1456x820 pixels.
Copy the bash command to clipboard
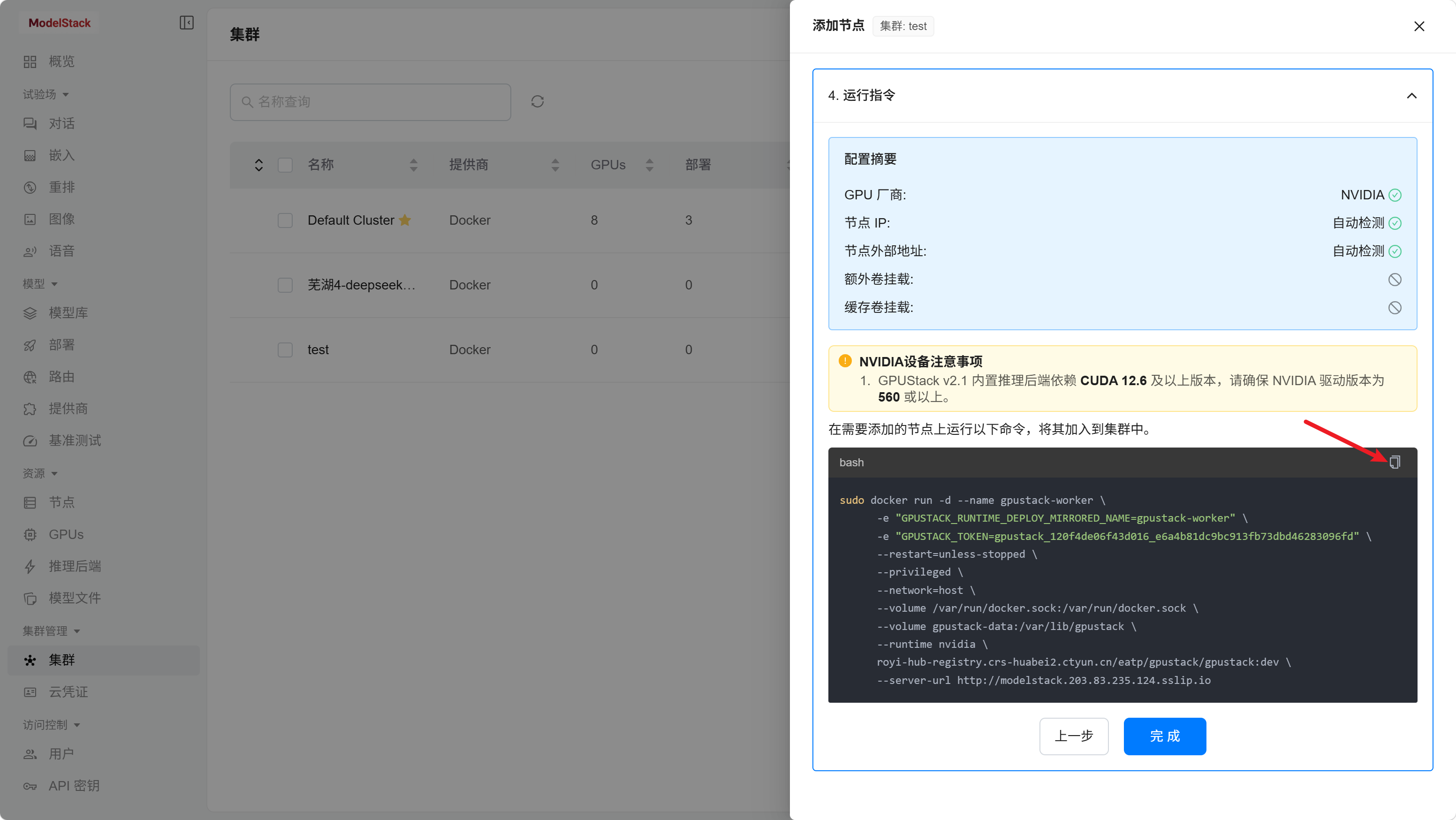(1395, 462)
